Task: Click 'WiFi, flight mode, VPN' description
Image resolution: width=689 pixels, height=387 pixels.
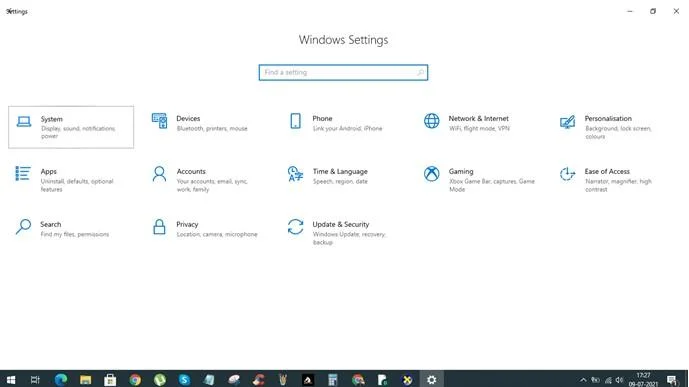Action: 479,129
